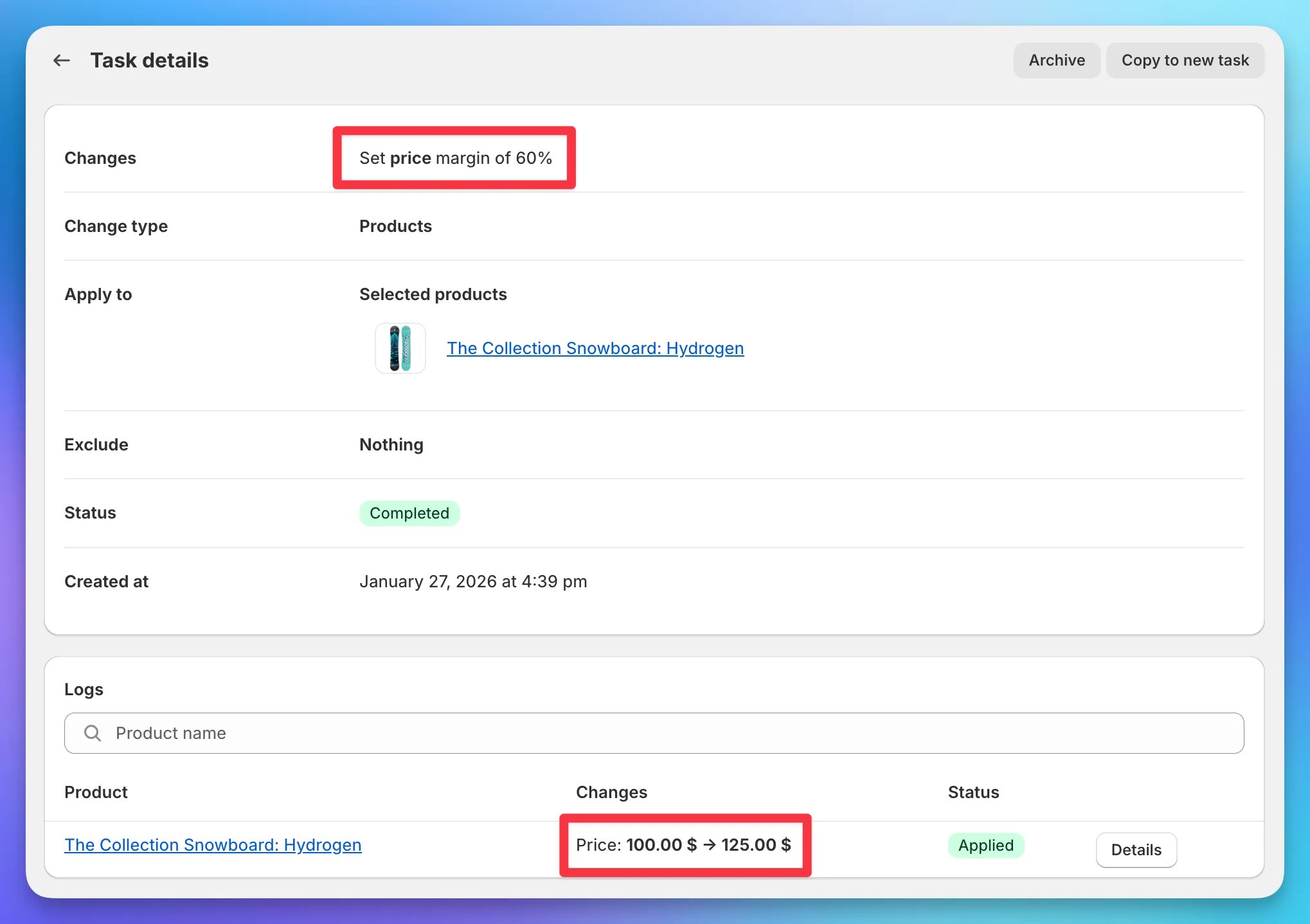
Task: Open the snowboard product link in the Logs table
Action: (x=213, y=844)
